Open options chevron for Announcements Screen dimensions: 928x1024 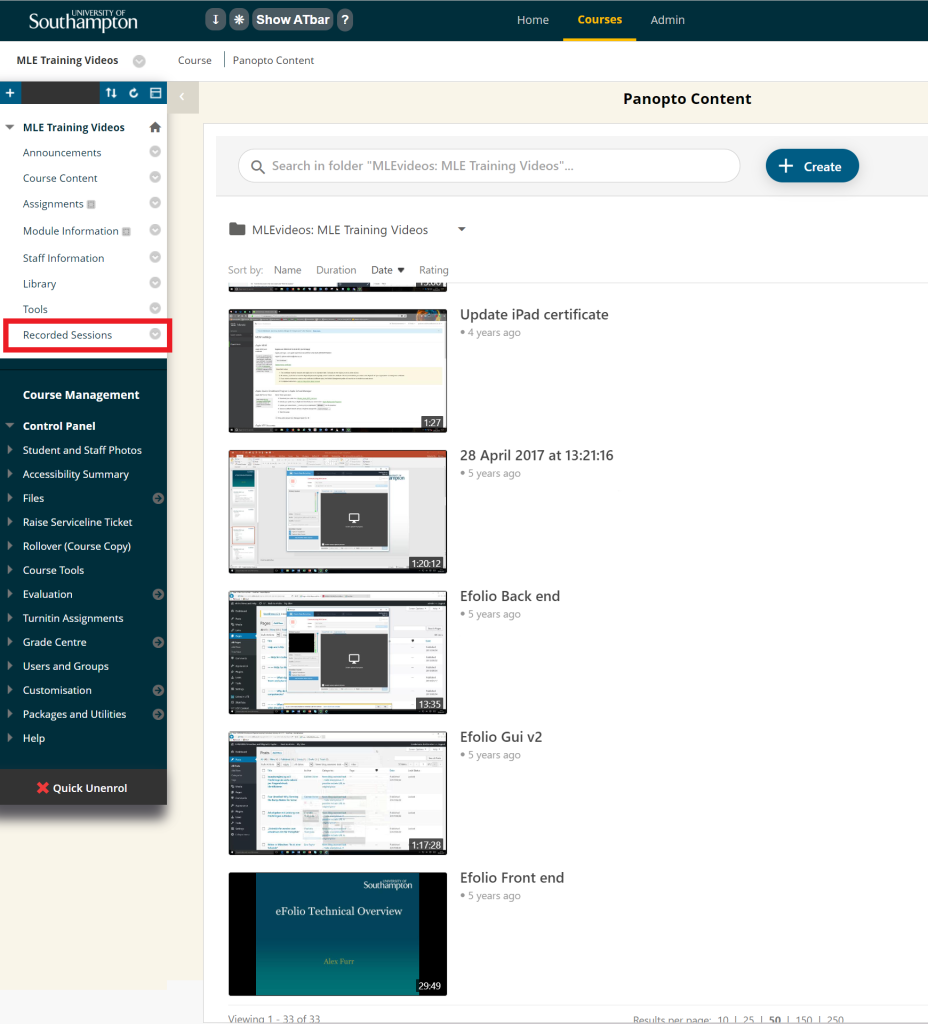tap(155, 152)
